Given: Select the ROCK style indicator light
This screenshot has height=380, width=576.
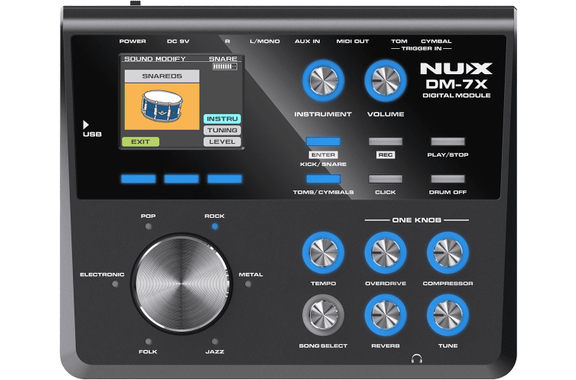Looking at the screenshot, I should click(215, 227).
